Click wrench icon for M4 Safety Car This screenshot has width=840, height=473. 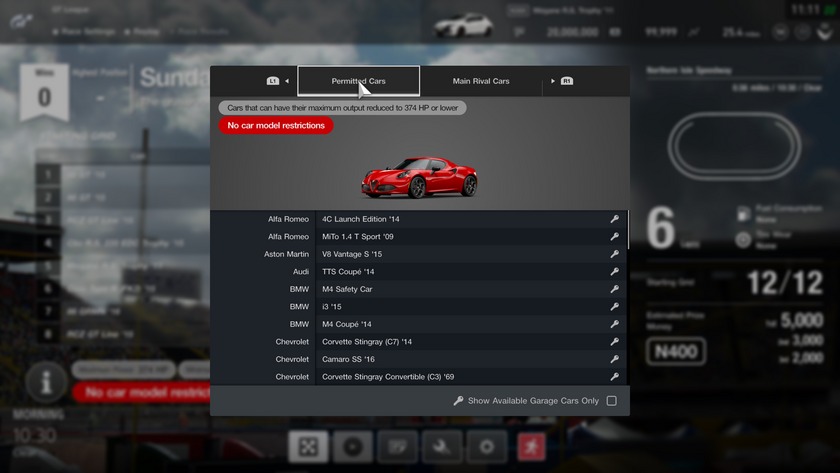[614, 289]
